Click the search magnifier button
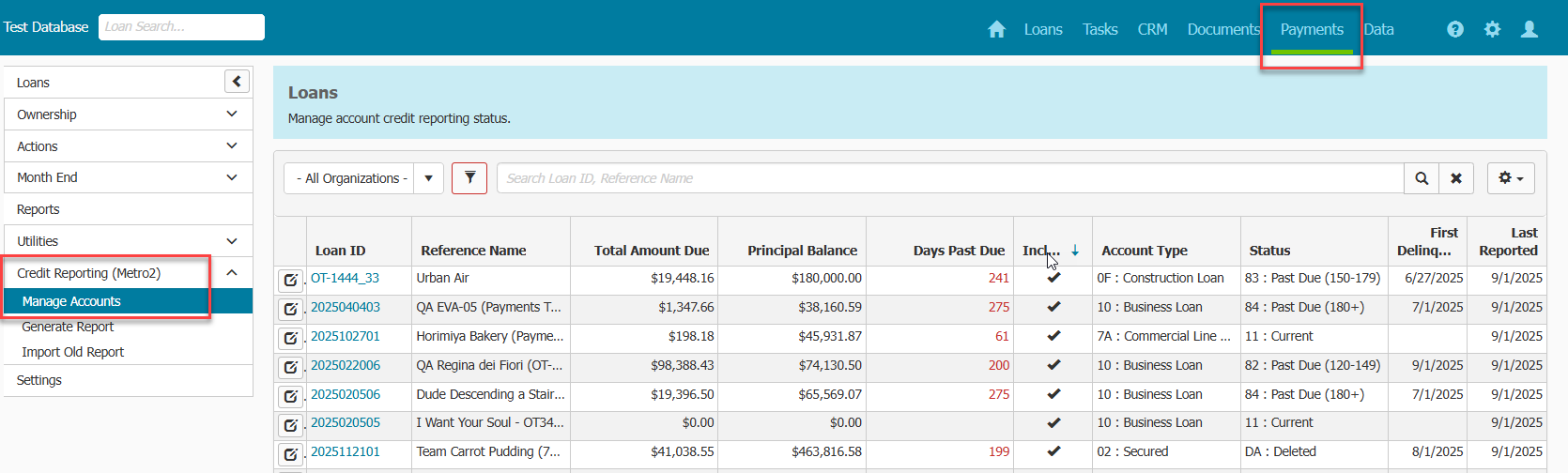Viewport: 1568px width, 473px height. (x=1422, y=178)
